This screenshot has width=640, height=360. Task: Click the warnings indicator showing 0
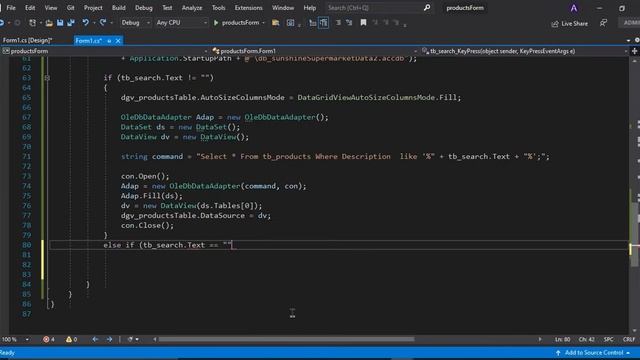pos(71,339)
